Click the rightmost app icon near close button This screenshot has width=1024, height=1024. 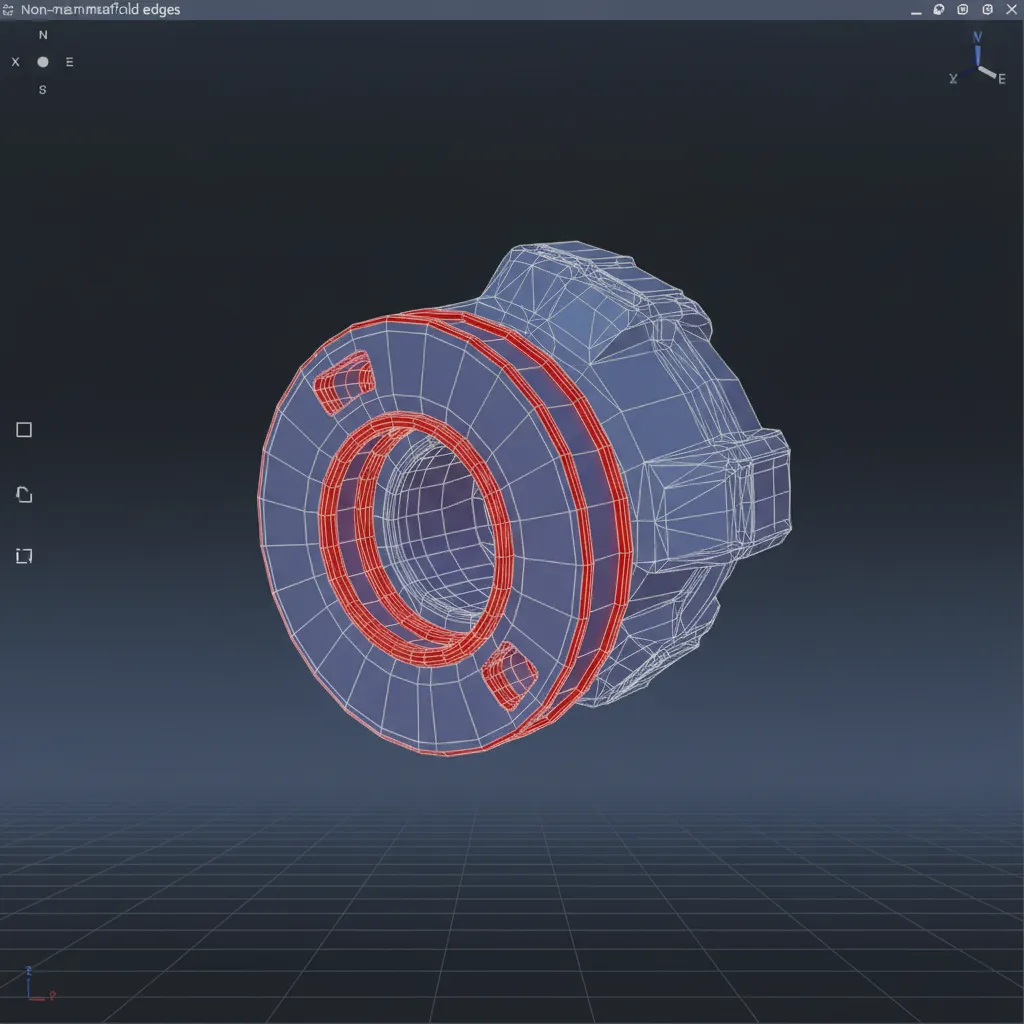(x=985, y=9)
